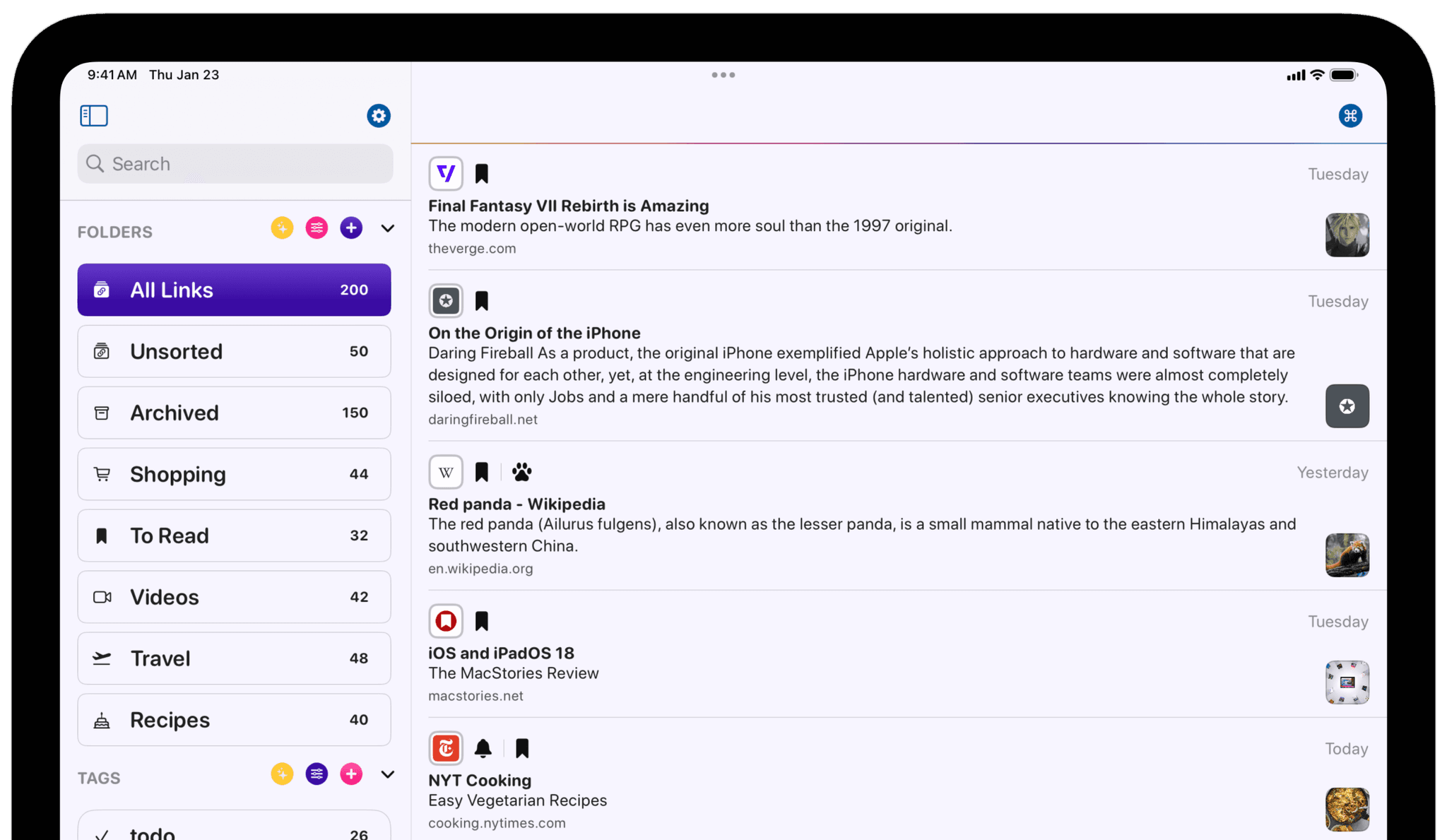
Task: Click the bookmark icon on Origin of iPhone link
Action: click(x=482, y=301)
